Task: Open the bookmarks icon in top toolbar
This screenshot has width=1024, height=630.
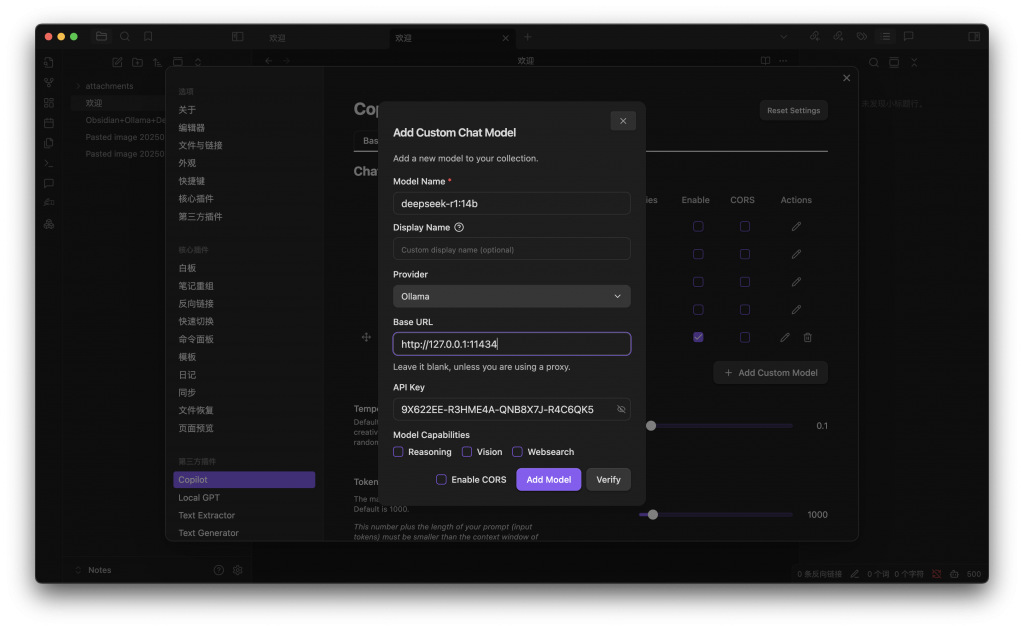Action: (x=148, y=36)
